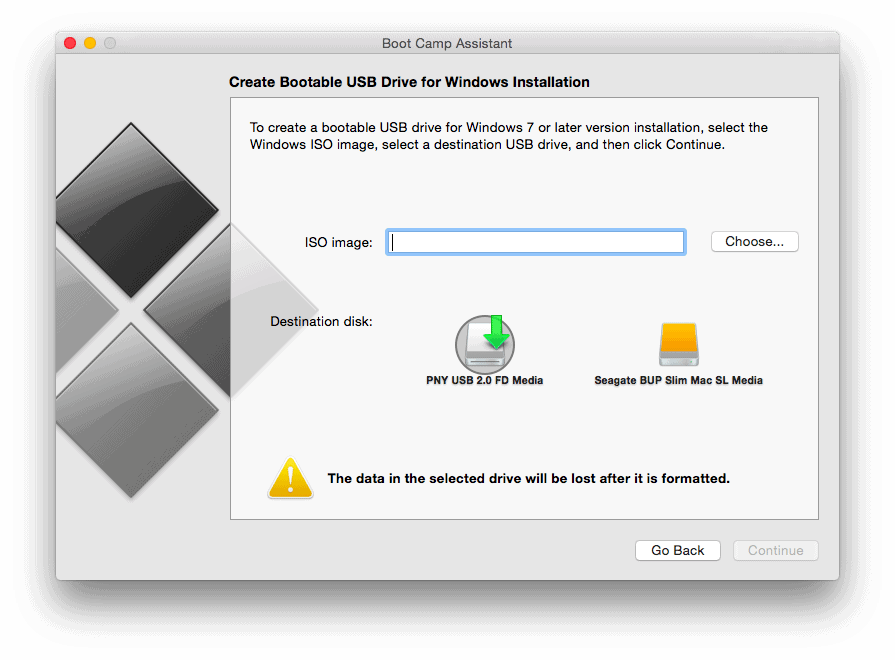Click inside the ISO image text field
The image size is (895, 660).
(x=535, y=241)
